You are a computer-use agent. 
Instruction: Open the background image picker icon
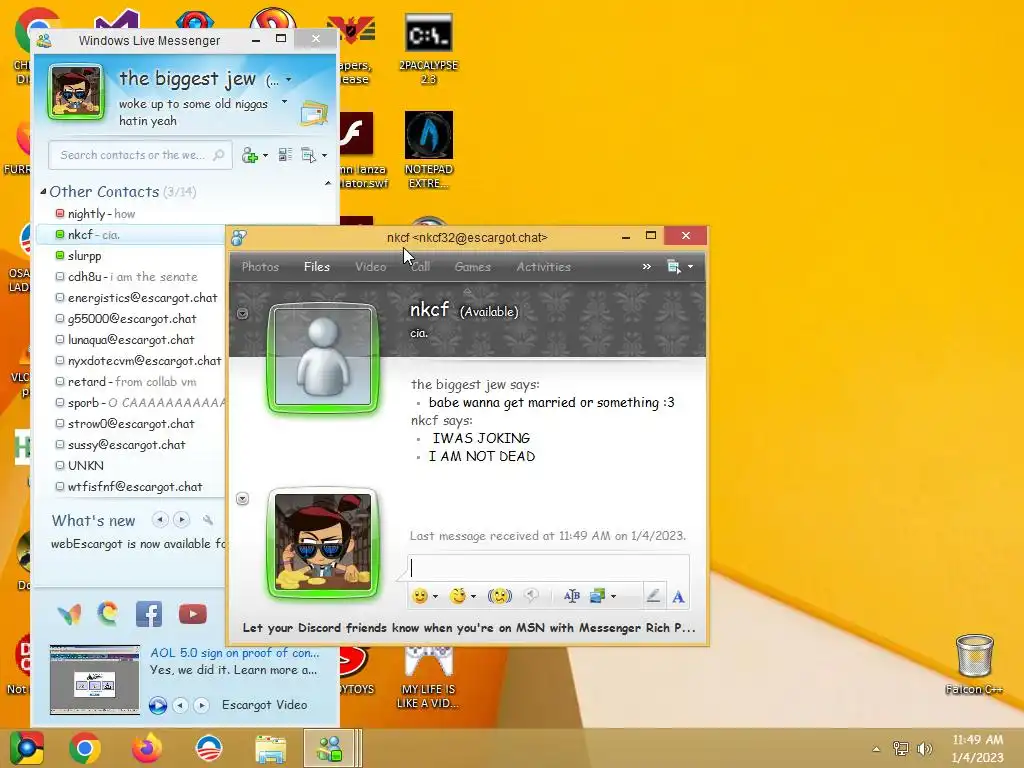click(x=598, y=596)
